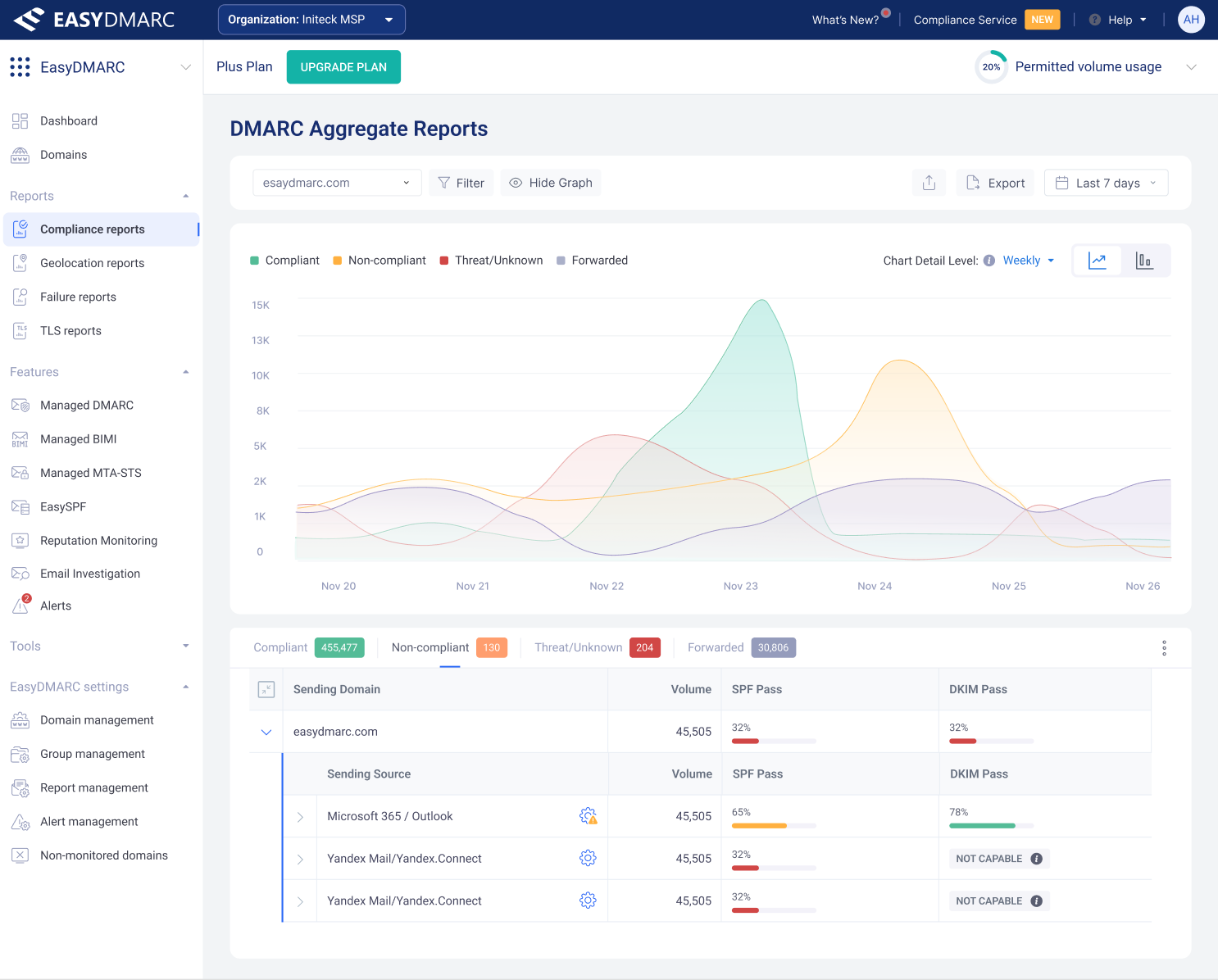Open the three-dot menu above the table
1218x980 pixels.
coord(1164,648)
